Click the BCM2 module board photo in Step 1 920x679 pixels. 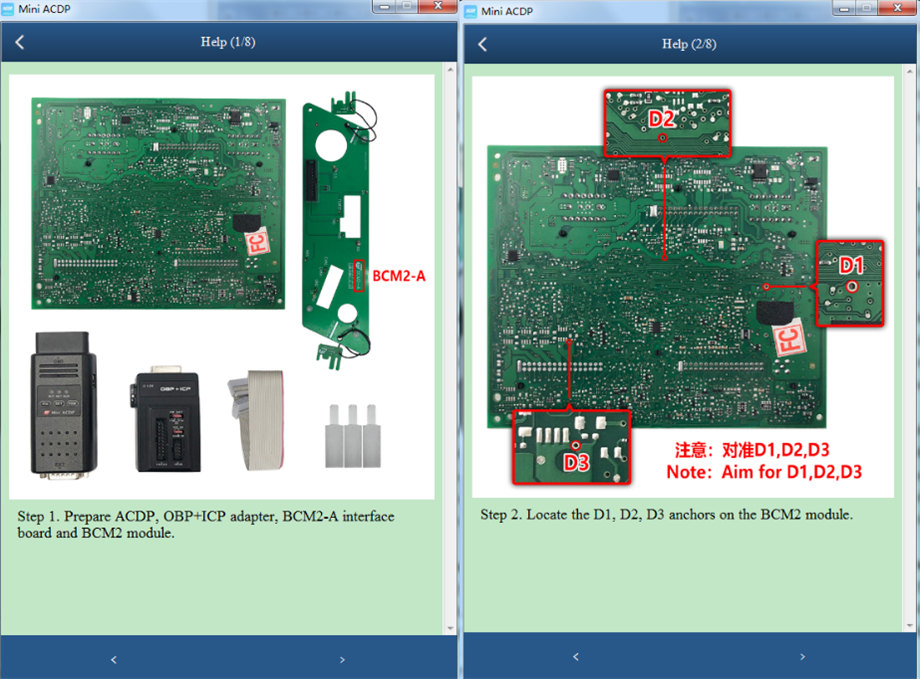pos(158,204)
